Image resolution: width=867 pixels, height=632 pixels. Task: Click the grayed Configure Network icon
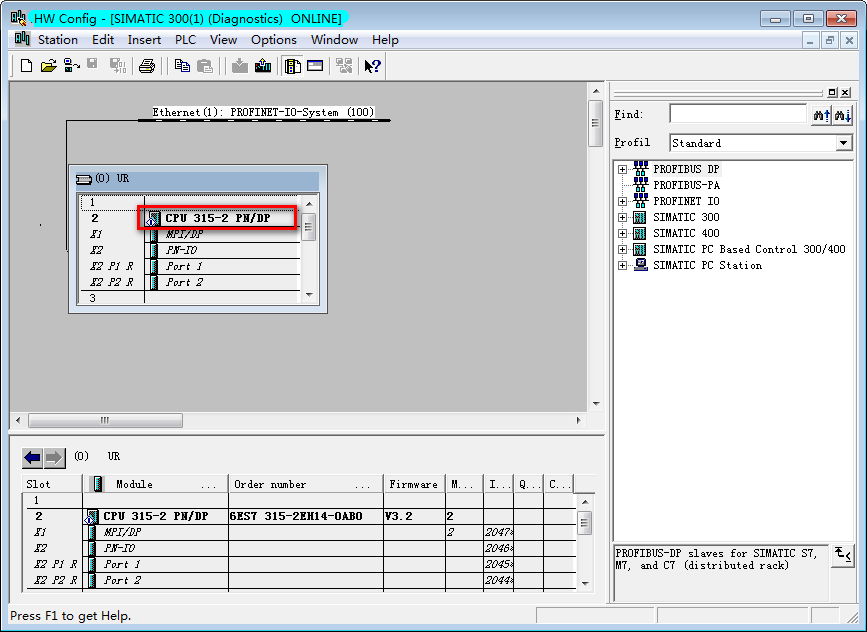pos(344,66)
